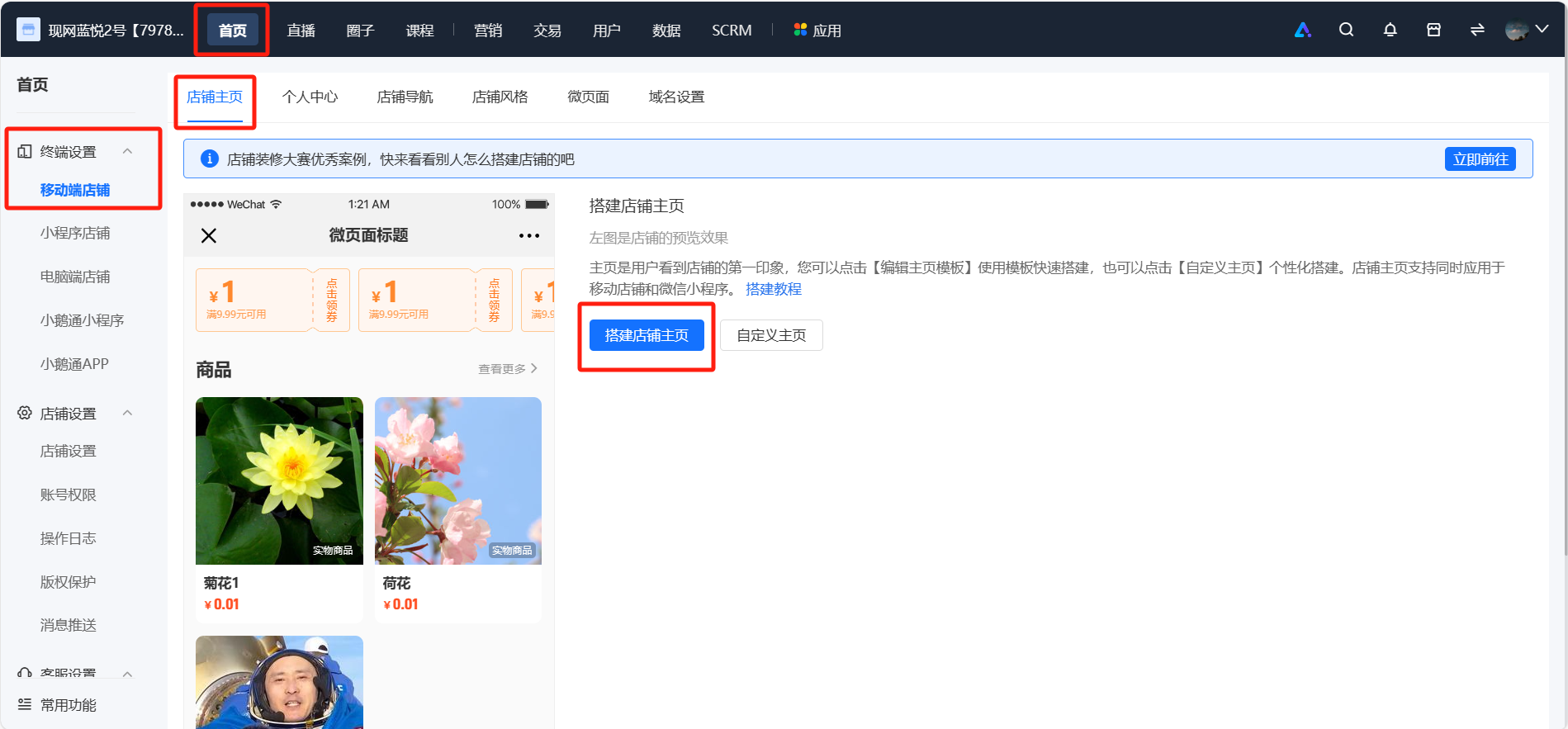Collapse the 店铺设置 section chevron
This screenshot has width=1568, height=729.
pos(127,413)
